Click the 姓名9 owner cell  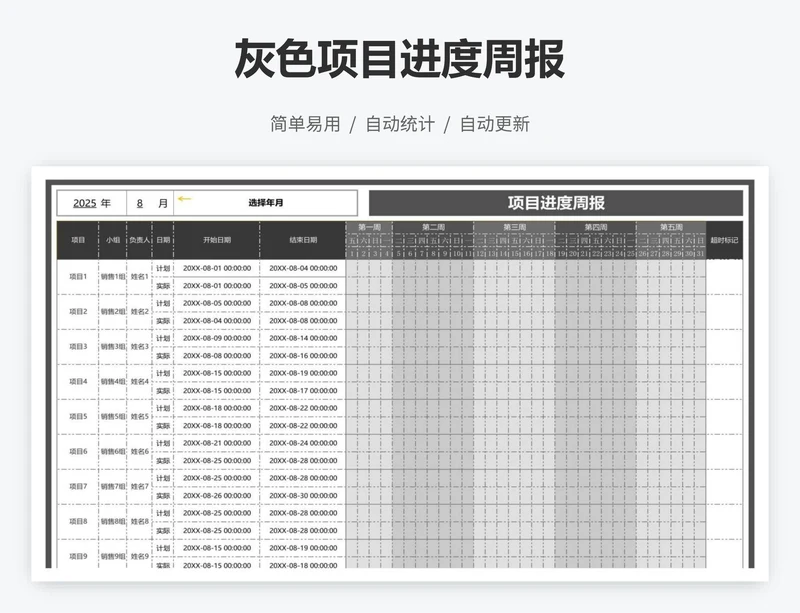coord(139,556)
